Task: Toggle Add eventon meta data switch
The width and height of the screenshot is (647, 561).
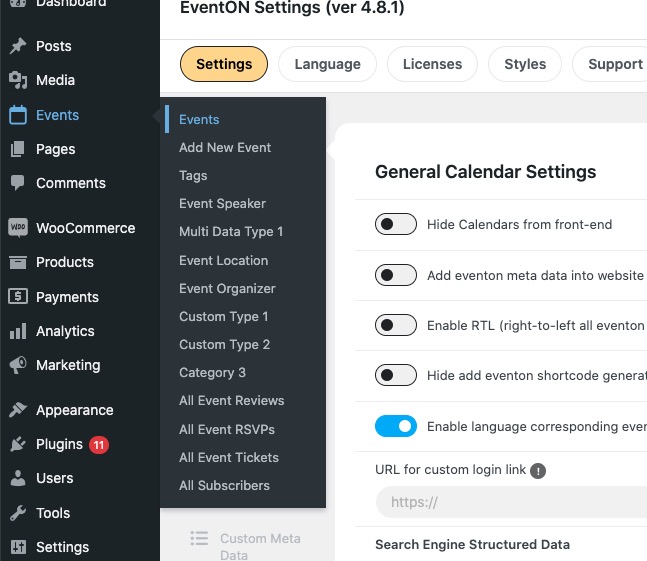Action: click(395, 275)
